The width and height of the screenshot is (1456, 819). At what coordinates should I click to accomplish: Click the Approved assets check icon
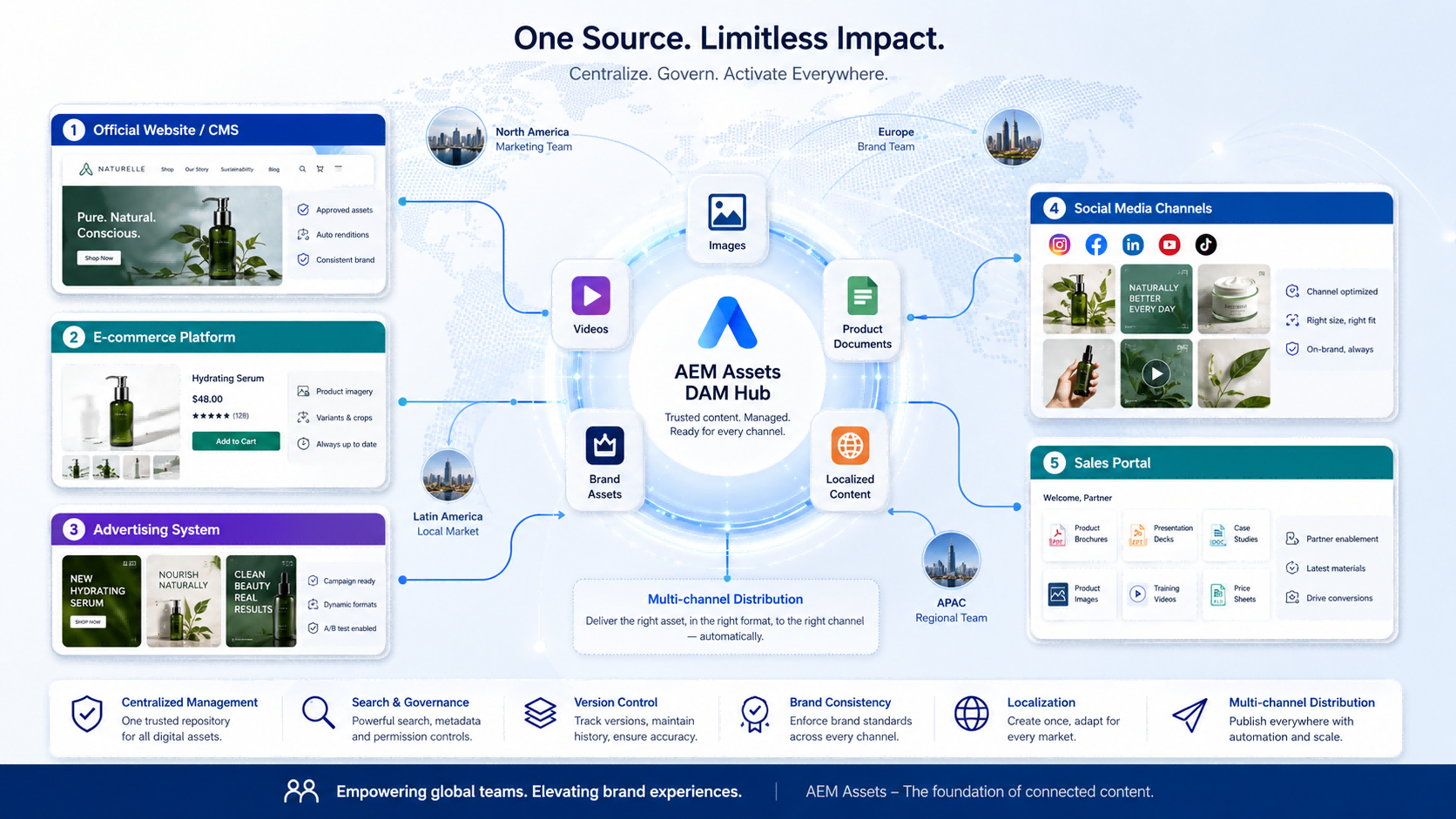click(x=303, y=210)
